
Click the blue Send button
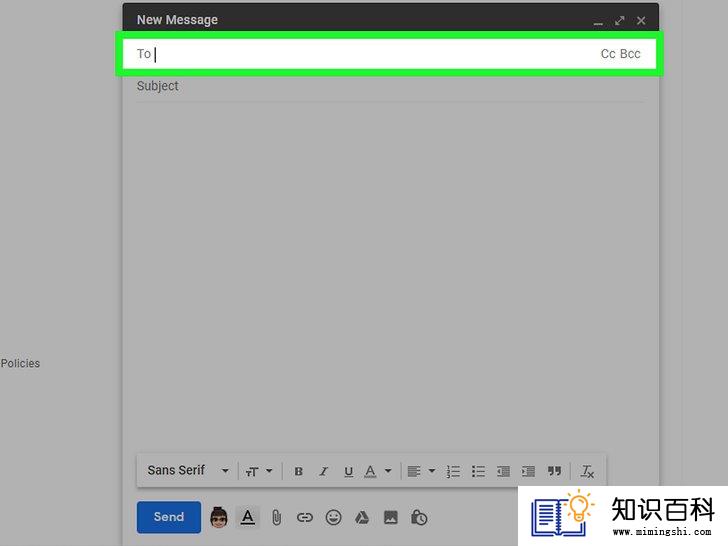tap(169, 517)
